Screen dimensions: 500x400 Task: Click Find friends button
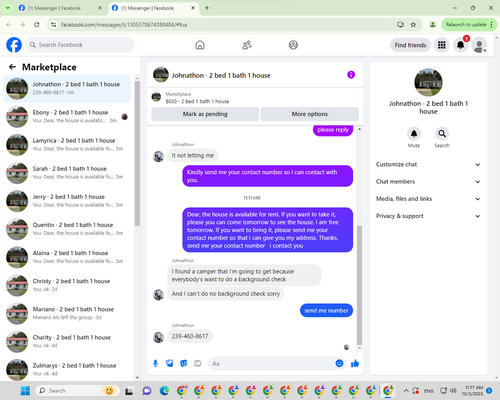(410, 45)
